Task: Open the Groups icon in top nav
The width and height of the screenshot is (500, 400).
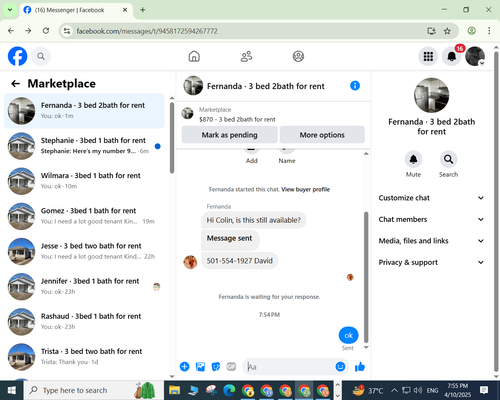Action: (298, 56)
